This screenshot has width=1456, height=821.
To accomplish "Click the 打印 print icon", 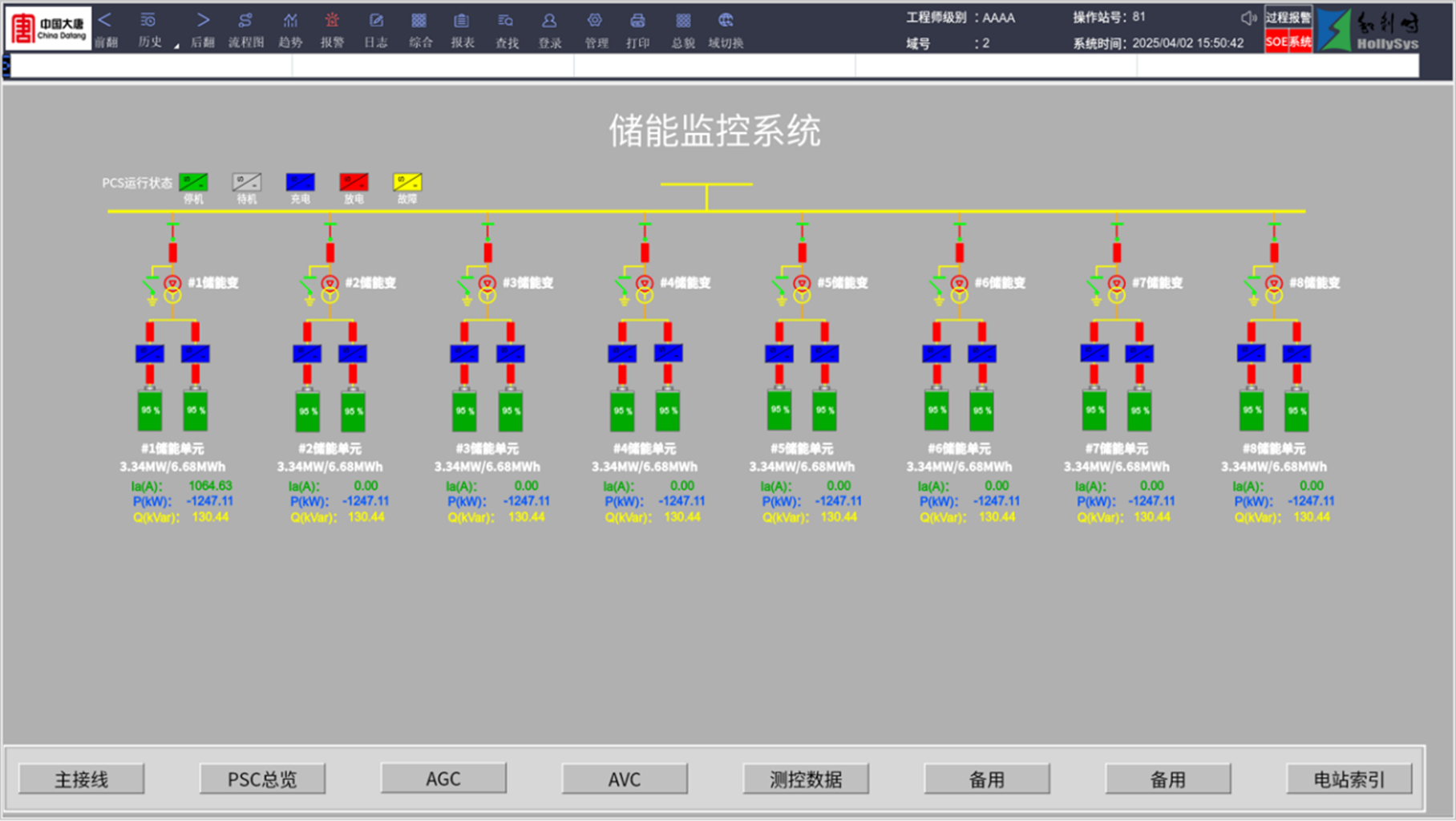I will [637, 22].
